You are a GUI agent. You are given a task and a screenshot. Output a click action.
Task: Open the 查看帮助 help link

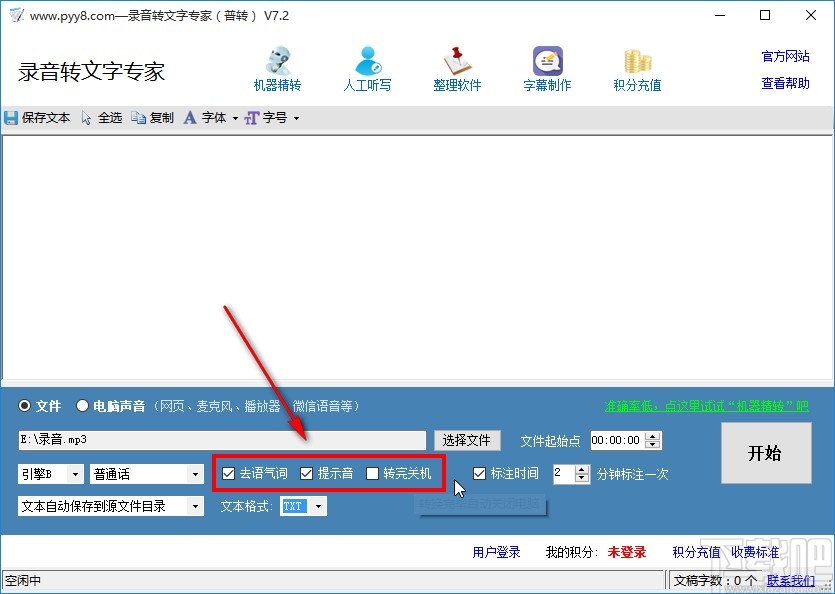click(786, 82)
